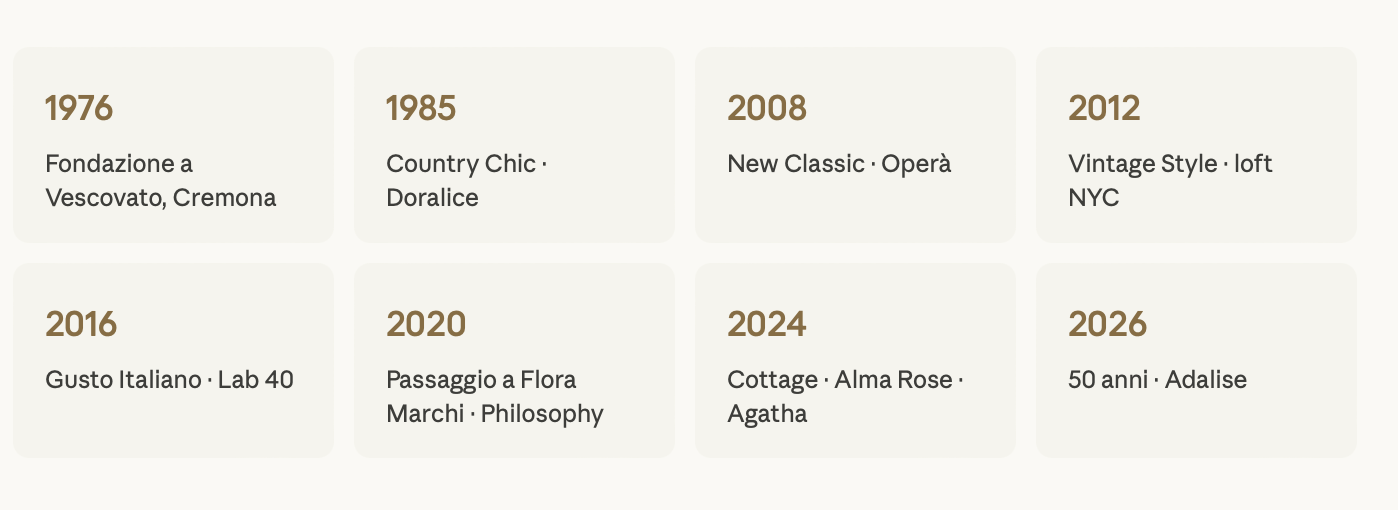Click the 2008 timeline year
Viewport: 1398px width, 510px height.
tap(766, 108)
